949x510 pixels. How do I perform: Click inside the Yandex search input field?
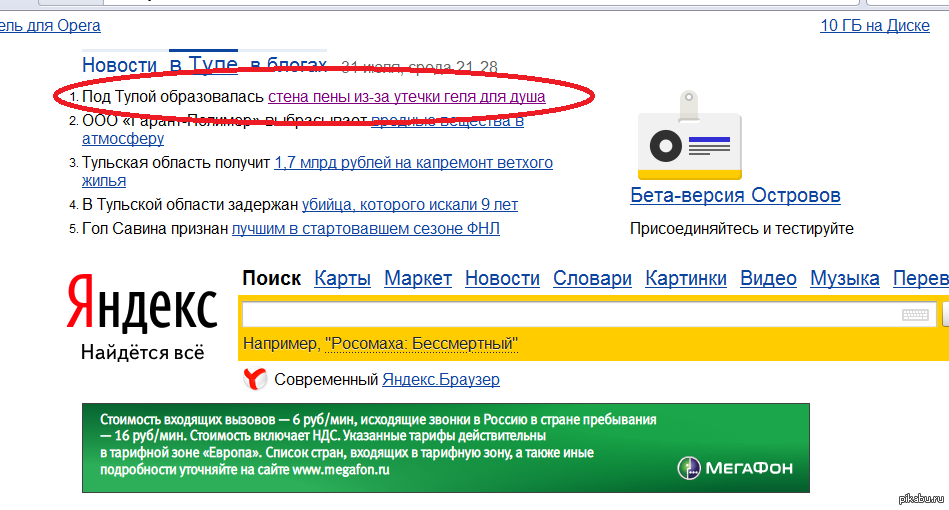pos(570,315)
